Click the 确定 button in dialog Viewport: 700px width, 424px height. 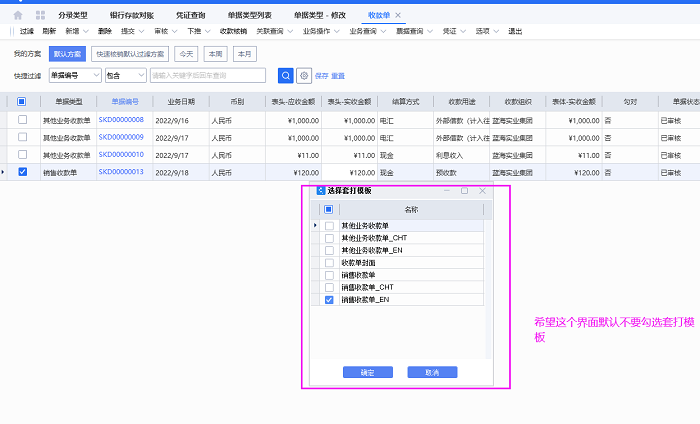pos(366,372)
